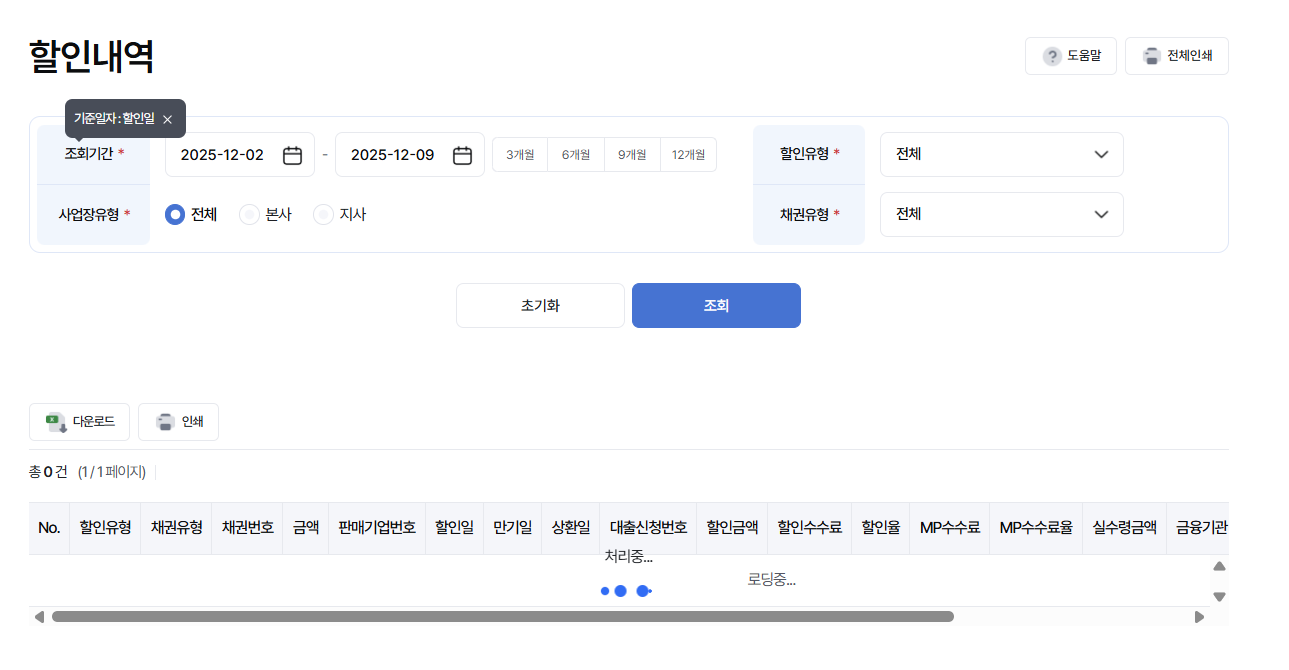Select the 9개월 period shortcut
Viewport: 1289px width, 670px height.
pyautogui.click(x=632, y=155)
